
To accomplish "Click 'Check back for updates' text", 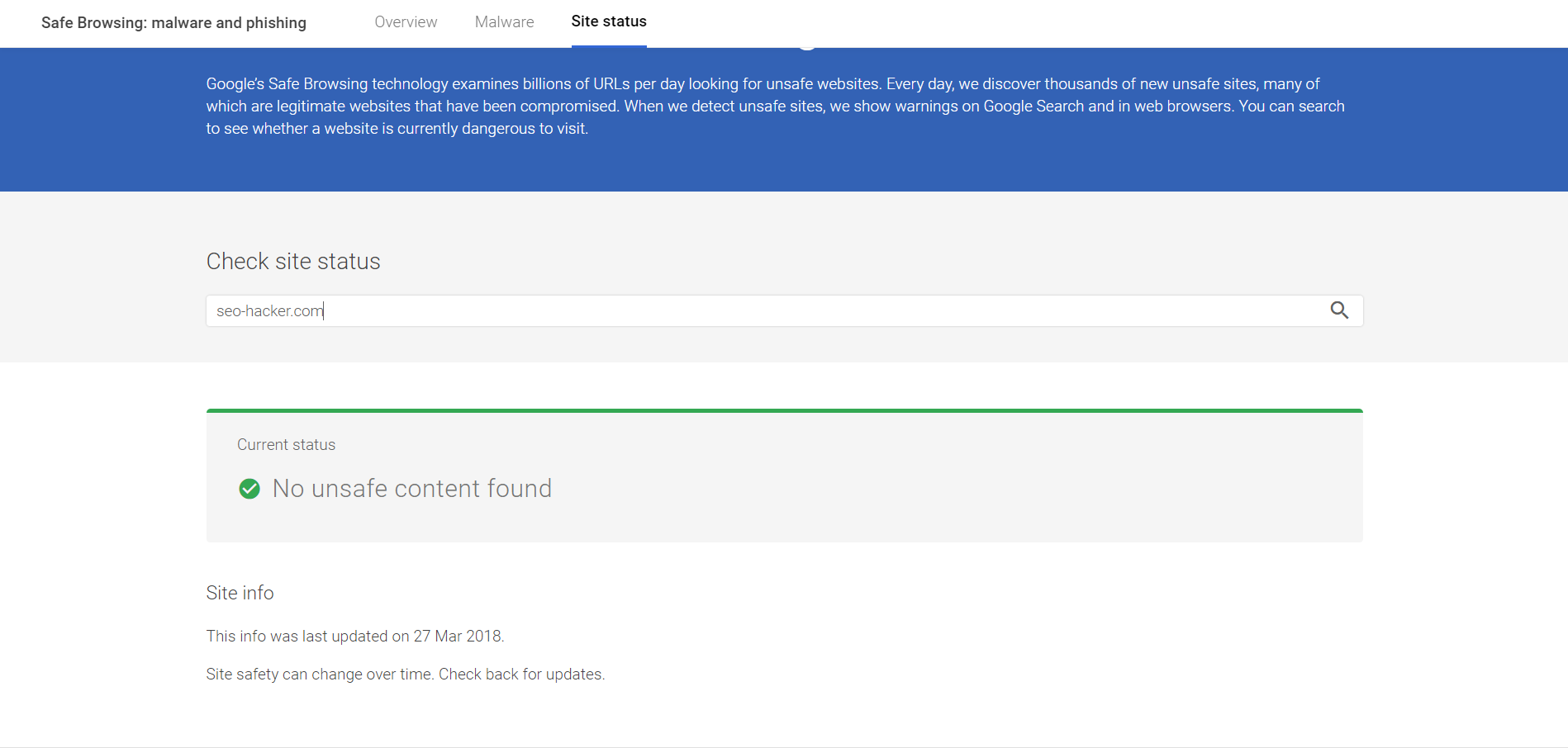I will click(x=521, y=675).
